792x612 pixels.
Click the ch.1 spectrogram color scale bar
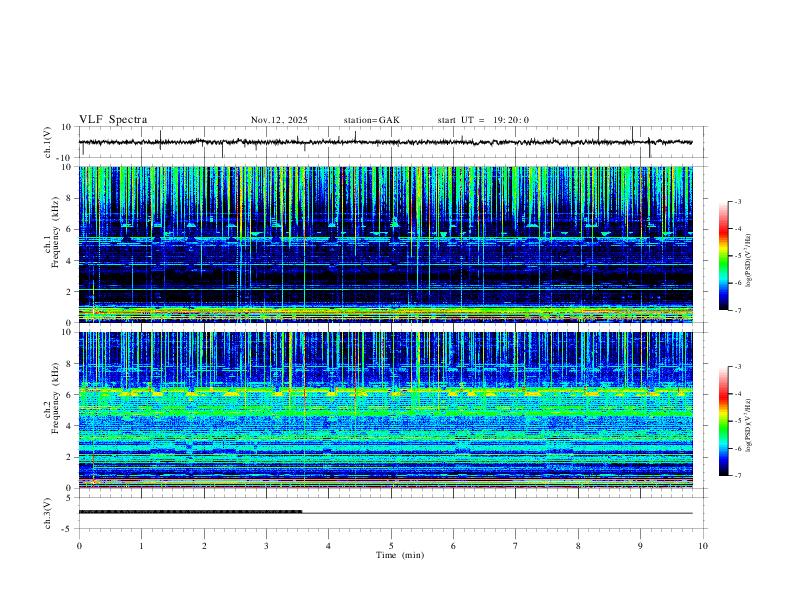(723, 256)
